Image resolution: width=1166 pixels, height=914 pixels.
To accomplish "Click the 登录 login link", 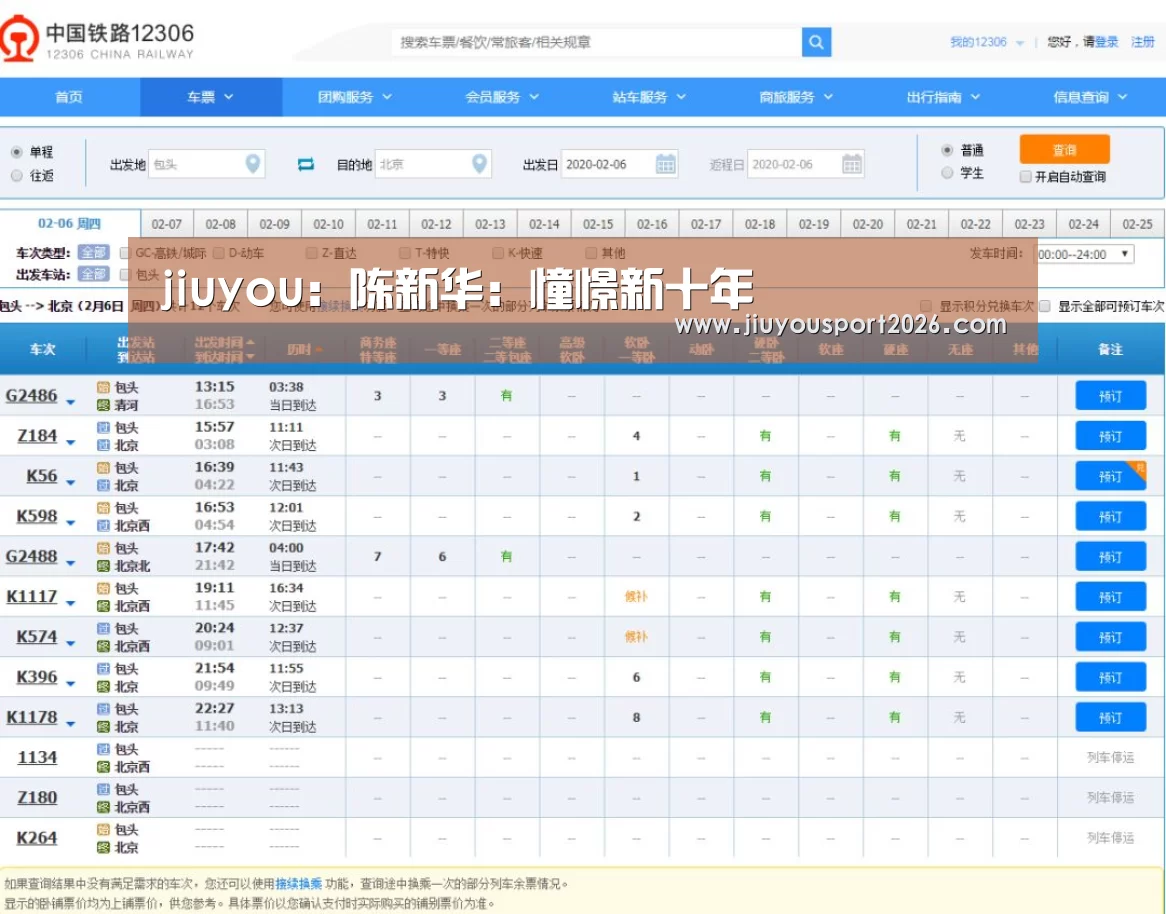I will [1107, 42].
